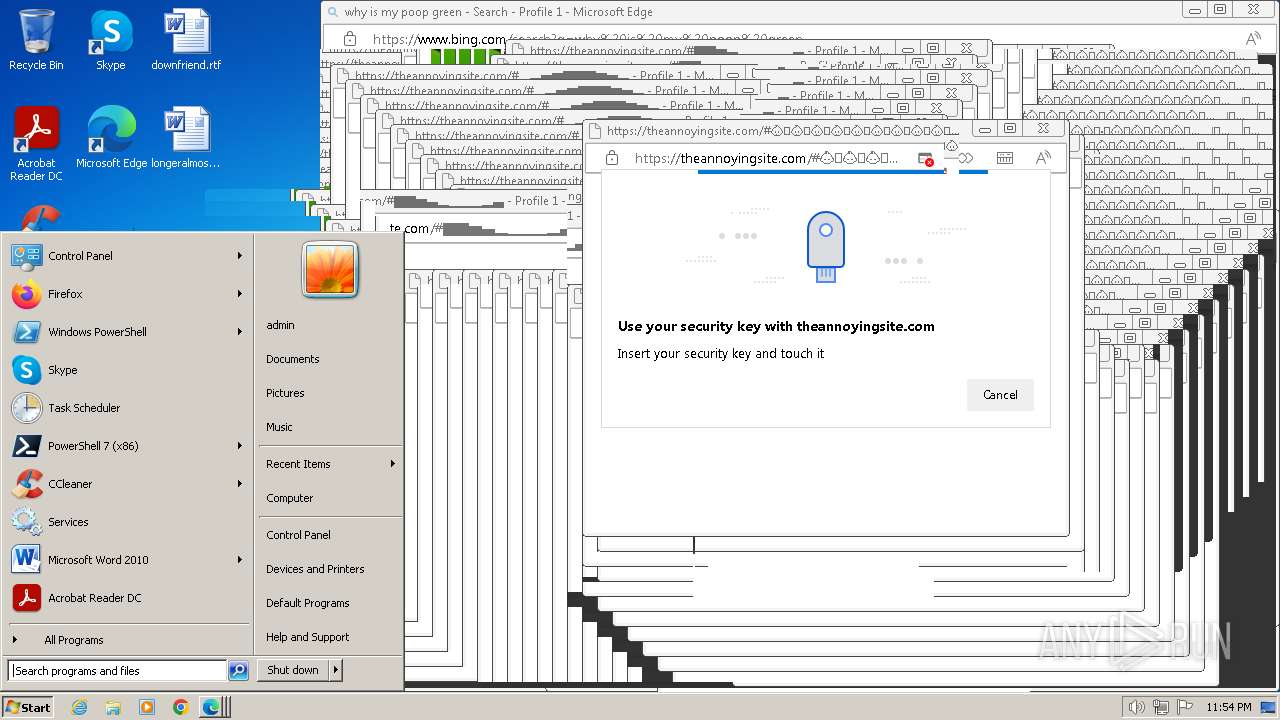Open Recycle Bin on the desktop
Viewport: 1280px width, 720px height.
[x=36, y=40]
